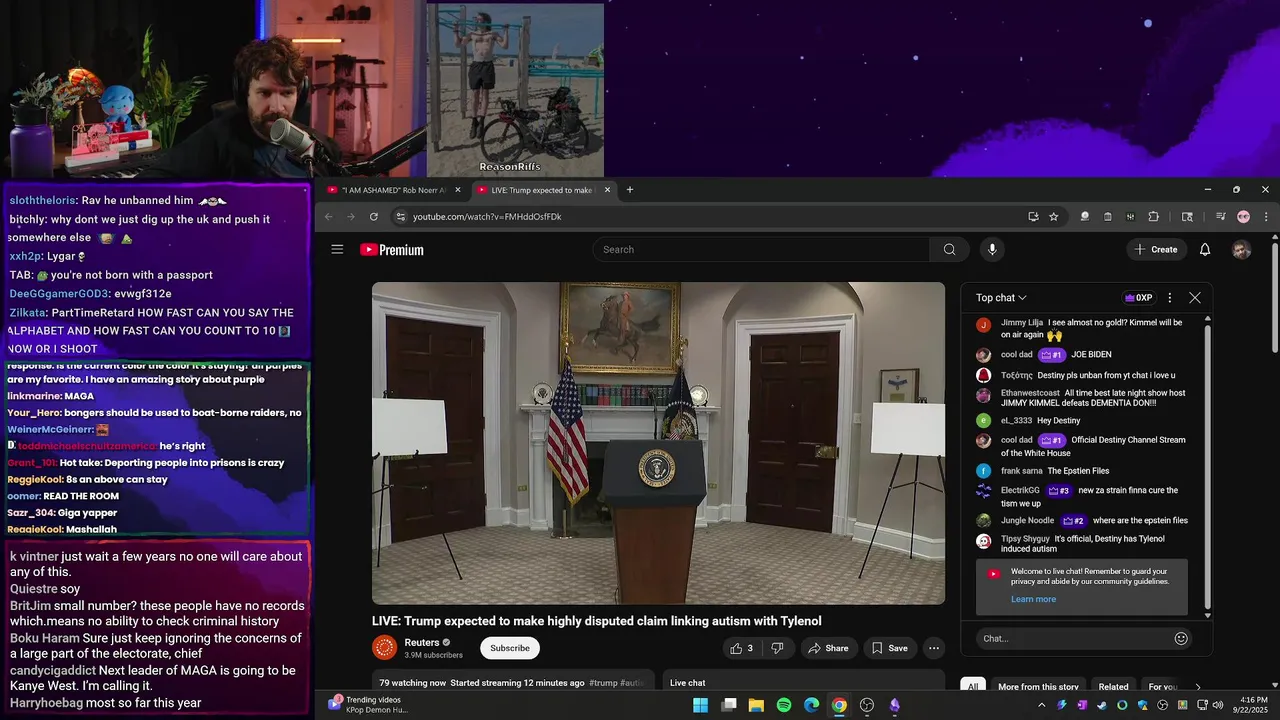This screenshot has height=720, width=1280.
Task: Open the YouTube account avatar menu
Action: [1241, 249]
